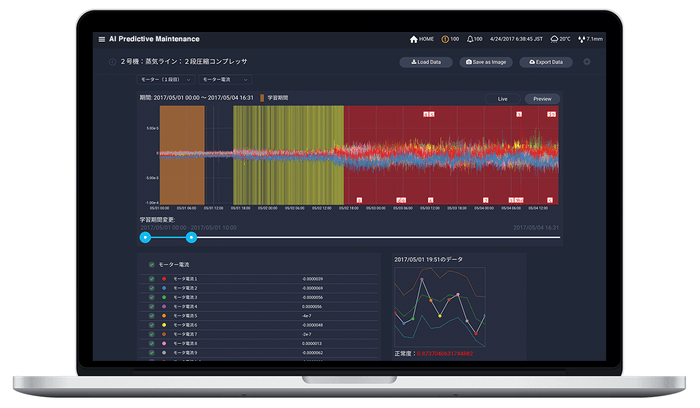Toggle checkbox for モータ電流1 row

click(152, 279)
